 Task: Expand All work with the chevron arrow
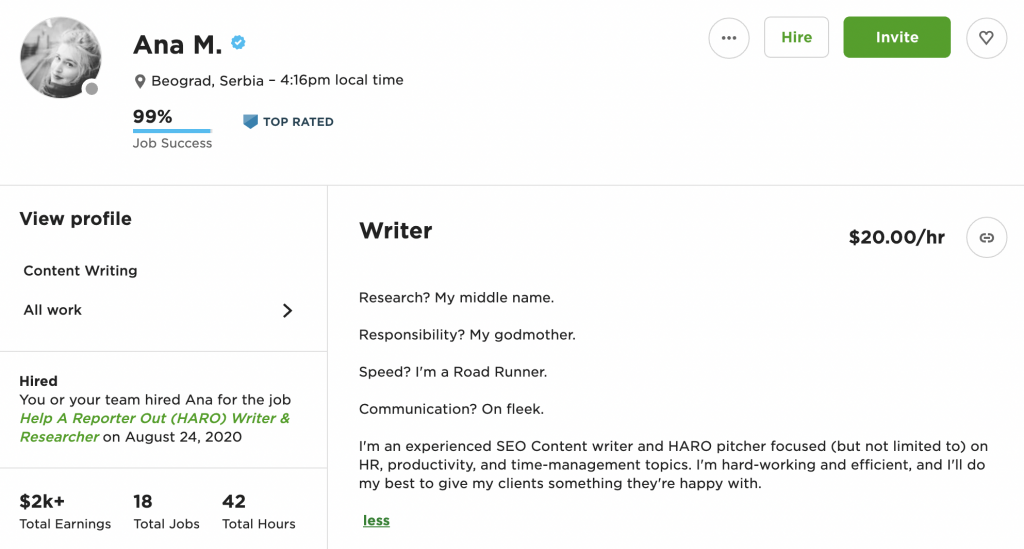287,311
